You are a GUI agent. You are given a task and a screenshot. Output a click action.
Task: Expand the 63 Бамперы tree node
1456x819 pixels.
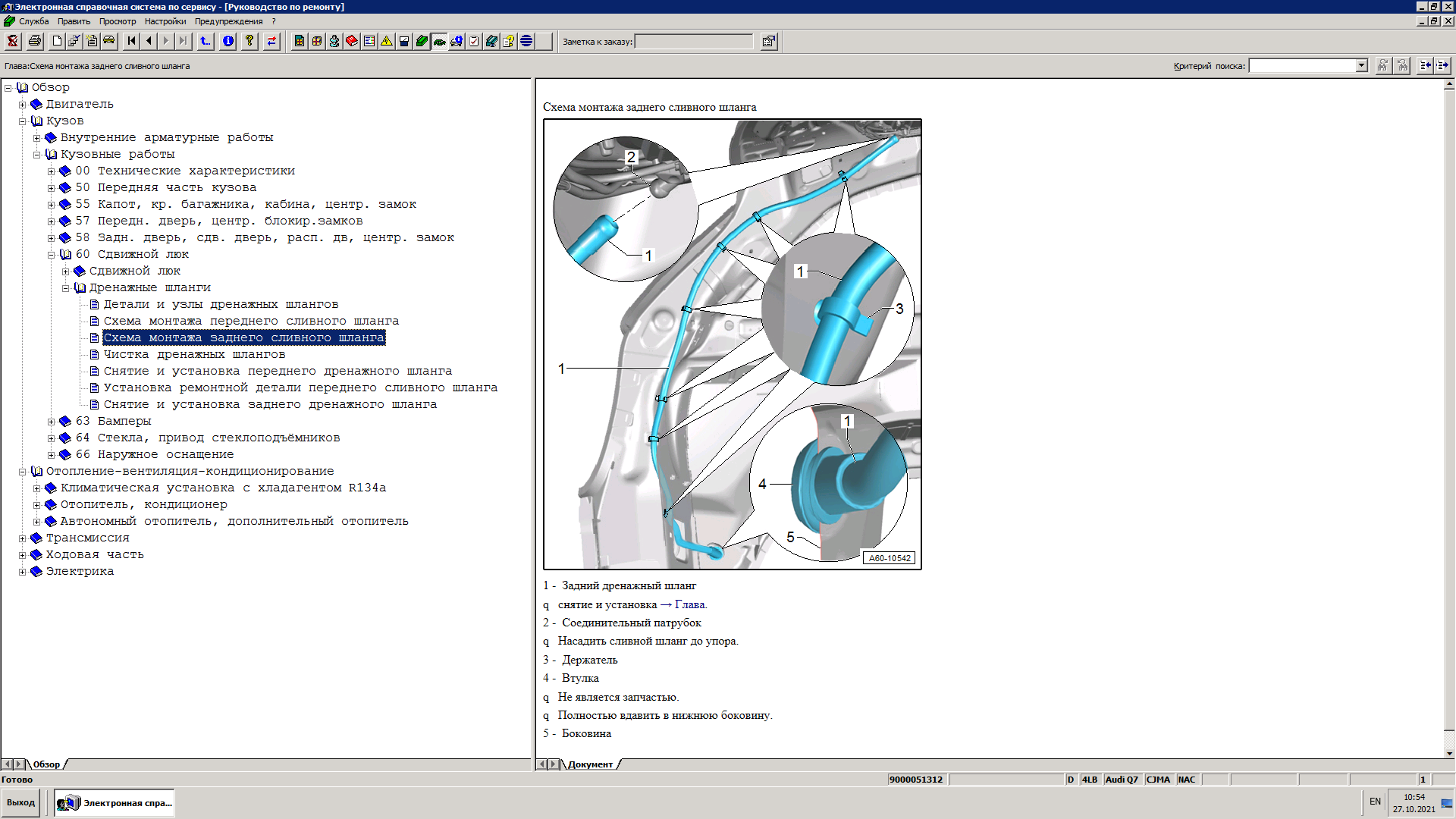[52, 422]
